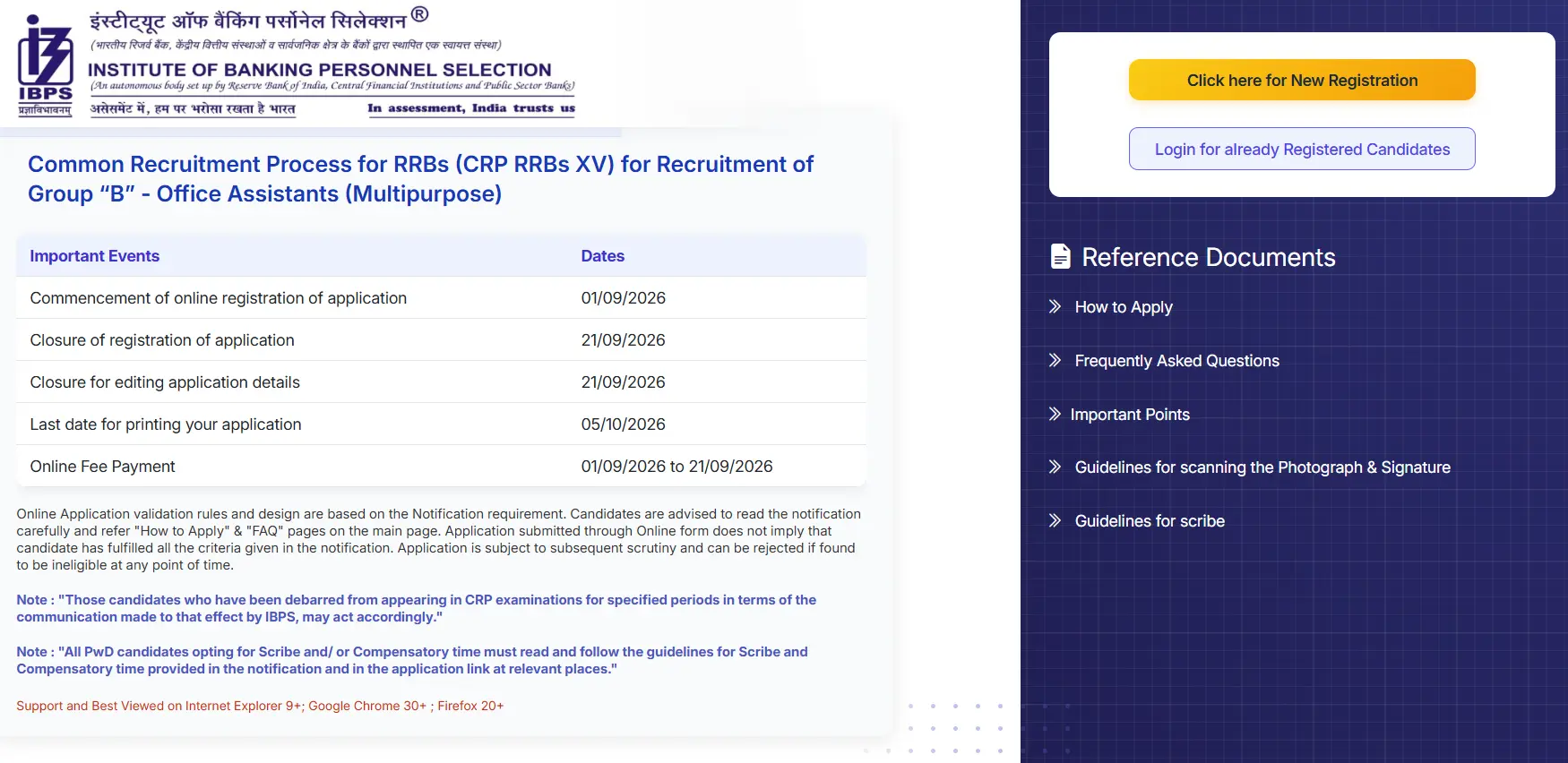Screen dimensions: 1568x763
Task: Click the Closure for editing application details label
Action: 165,382
